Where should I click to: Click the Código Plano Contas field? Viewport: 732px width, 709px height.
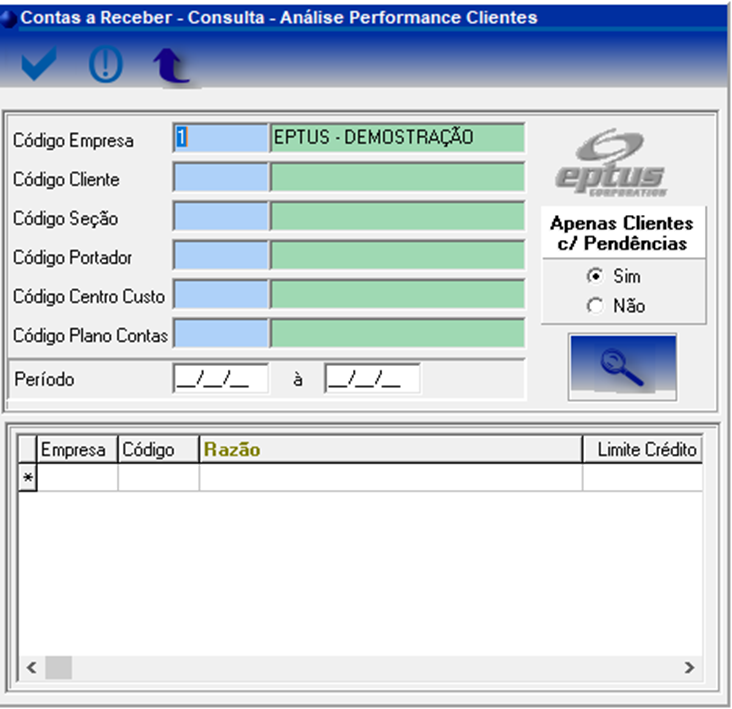[221, 334]
